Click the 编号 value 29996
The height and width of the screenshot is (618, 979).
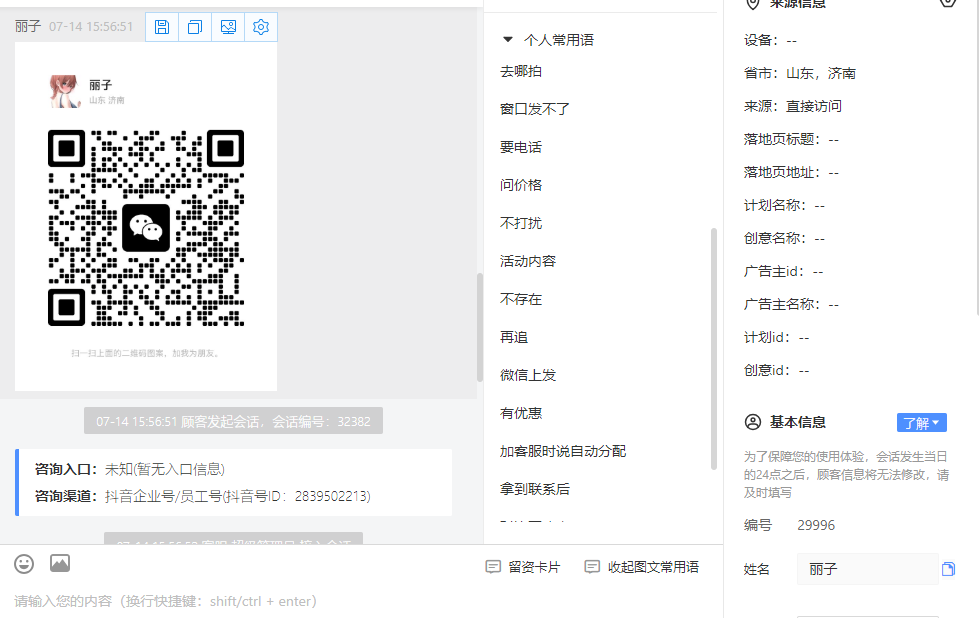pyautogui.click(x=816, y=525)
